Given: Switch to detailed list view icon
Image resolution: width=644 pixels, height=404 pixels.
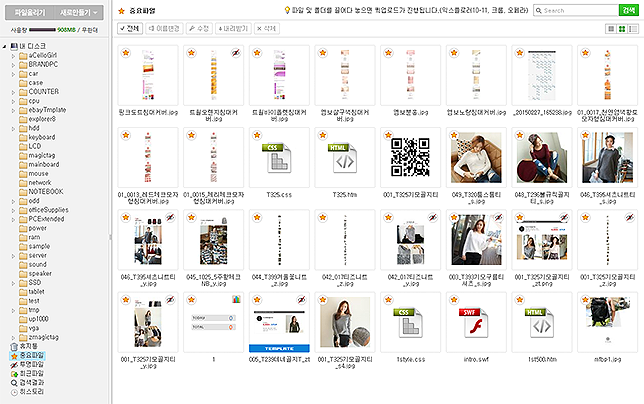Looking at the screenshot, I should coord(633,29).
